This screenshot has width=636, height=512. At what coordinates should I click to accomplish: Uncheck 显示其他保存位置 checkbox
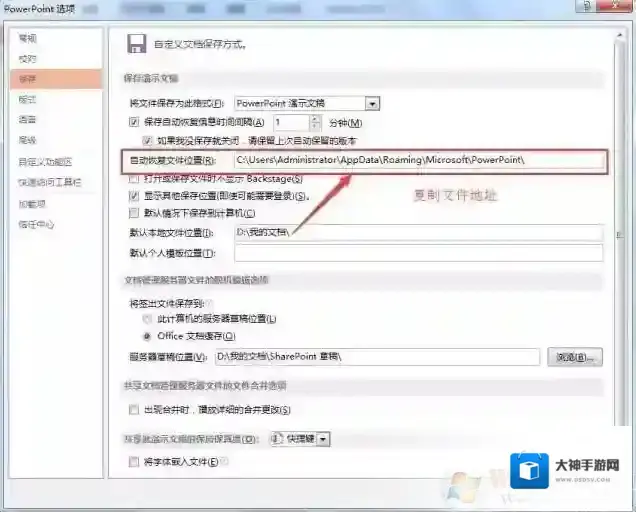[x=135, y=196]
